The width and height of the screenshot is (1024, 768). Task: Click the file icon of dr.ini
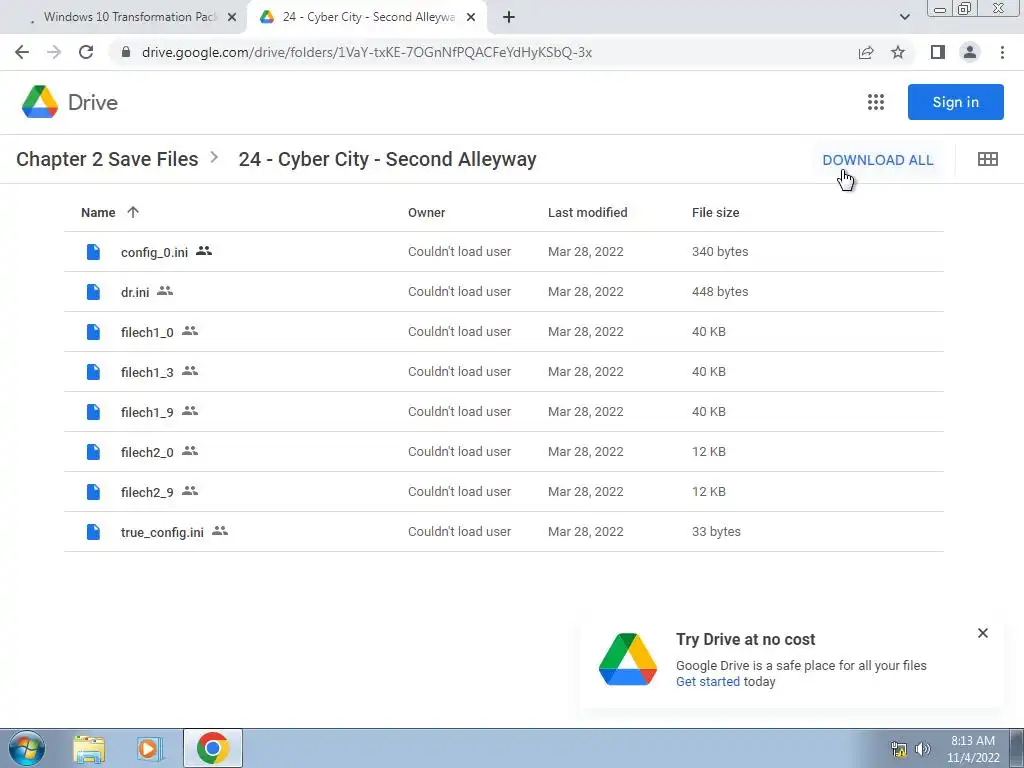click(x=93, y=292)
